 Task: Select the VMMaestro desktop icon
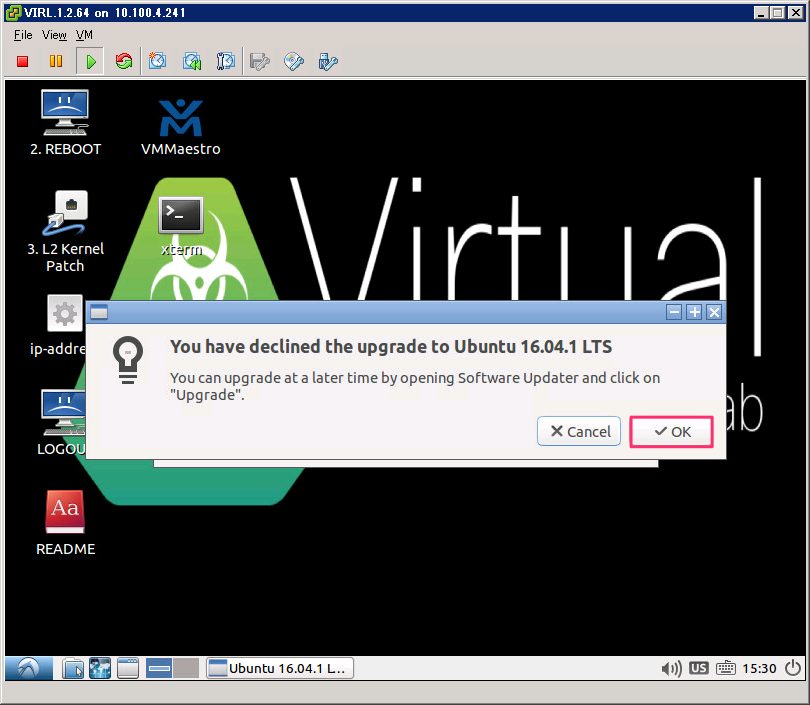[x=181, y=127]
